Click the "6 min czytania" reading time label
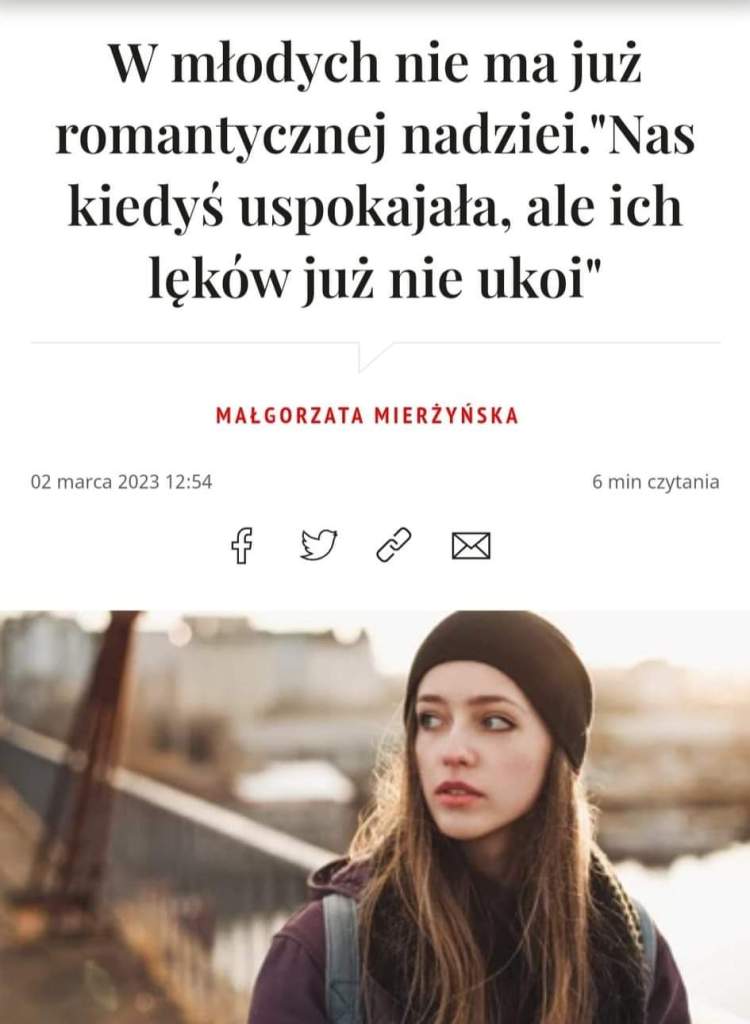Screen dimensions: 750x1024 [656, 482]
